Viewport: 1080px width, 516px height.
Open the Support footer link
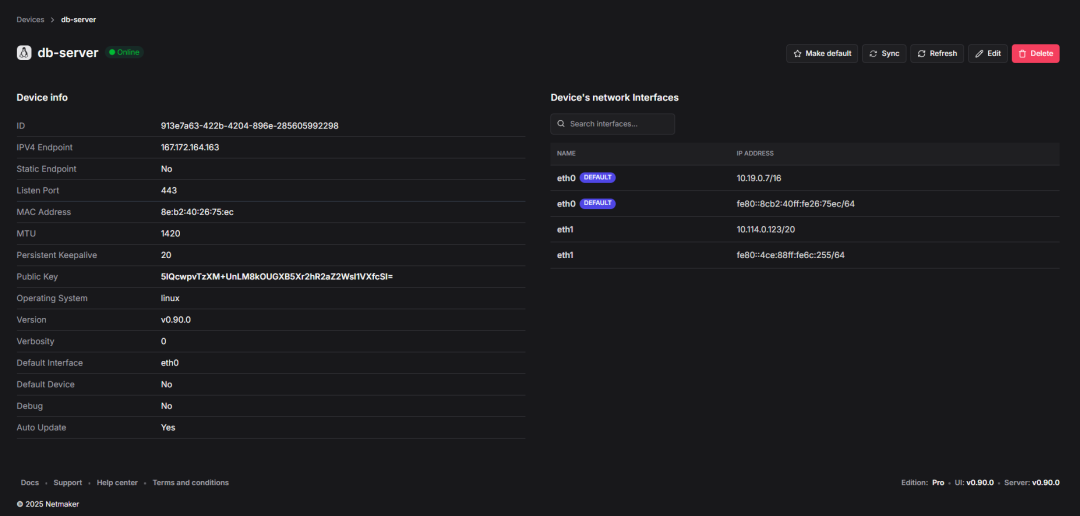coord(68,483)
